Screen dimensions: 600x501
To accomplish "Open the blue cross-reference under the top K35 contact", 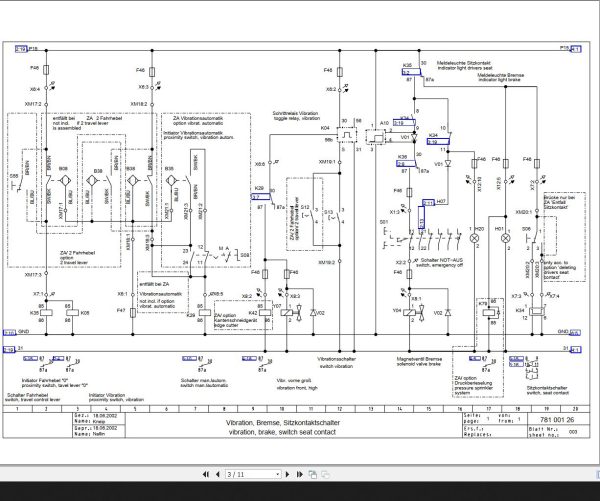I will (x=411, y=72).
